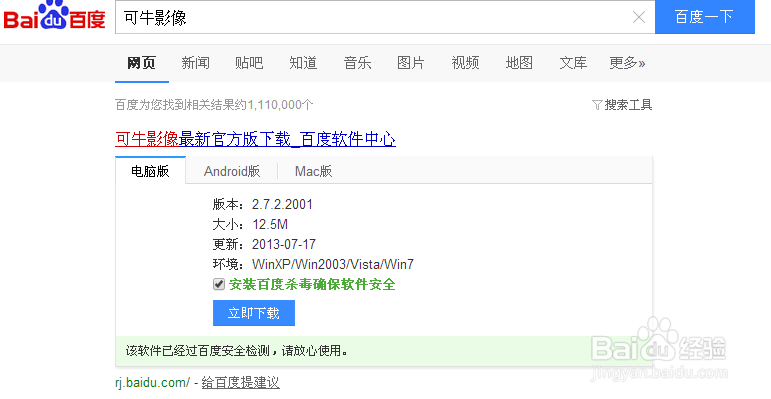Click result count text 百度为您找到相关结果约1,110,000个
771x399 pixels.
pos(214,105)
